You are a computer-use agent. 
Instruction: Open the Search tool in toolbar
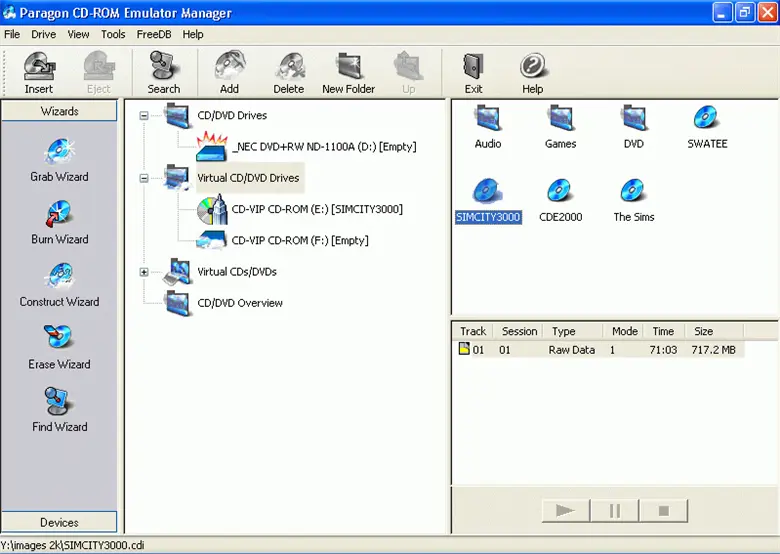coord(164,72)
